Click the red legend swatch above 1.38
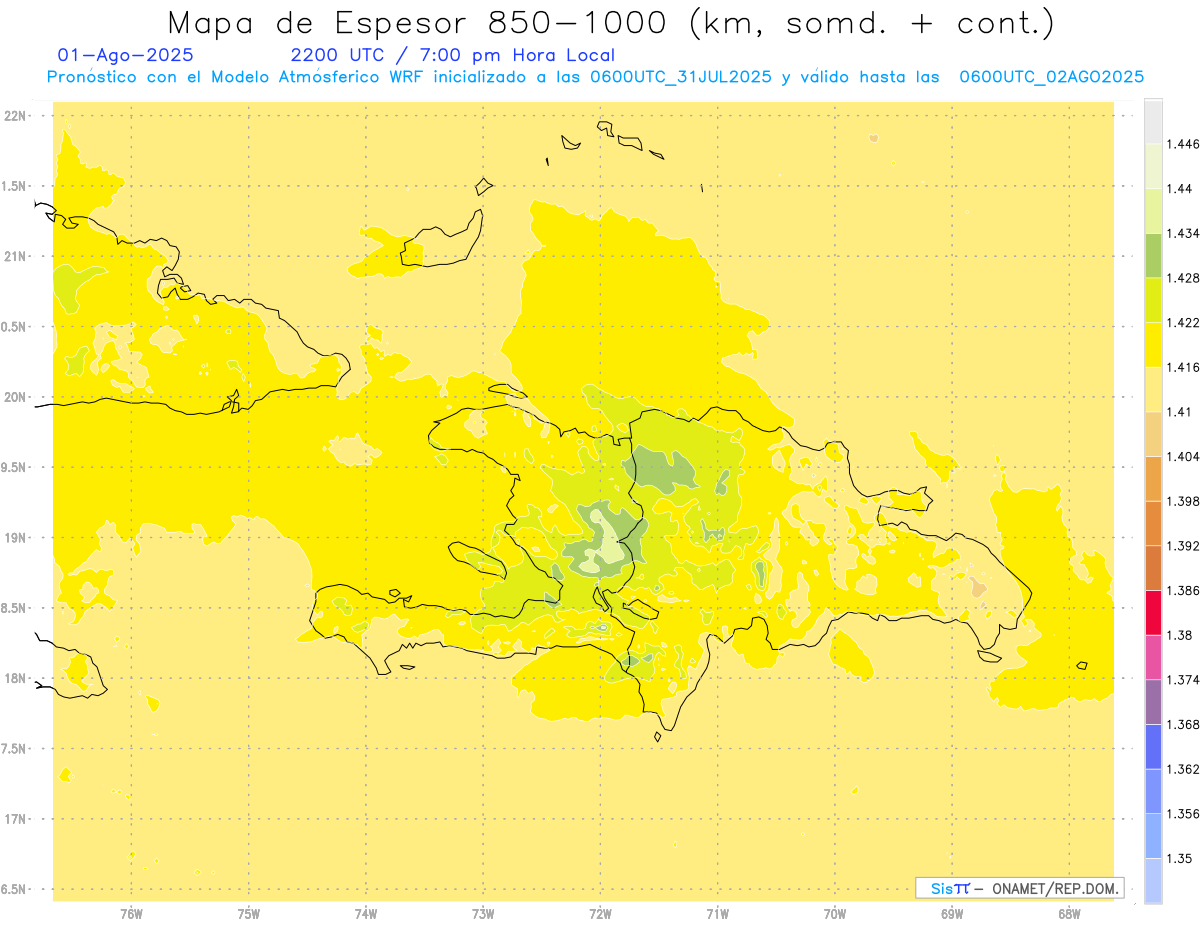Image resolution: width=1200 pixels, height=927 pixels. (x=1153, y=612)
